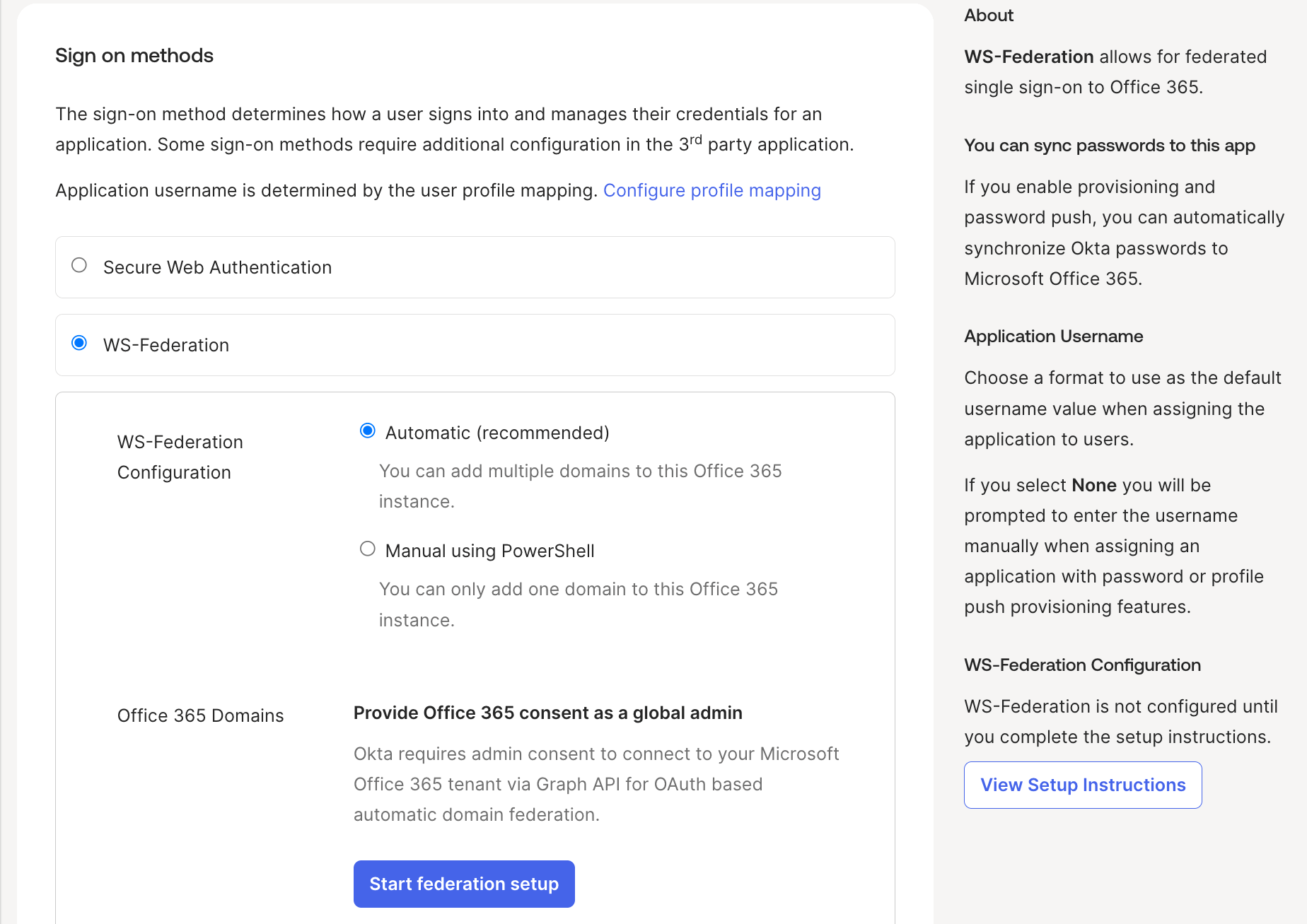Viewport: 1307px width, 924px height.
Task: Choose the Manual using PowerShell radio option
Action: 368,549
